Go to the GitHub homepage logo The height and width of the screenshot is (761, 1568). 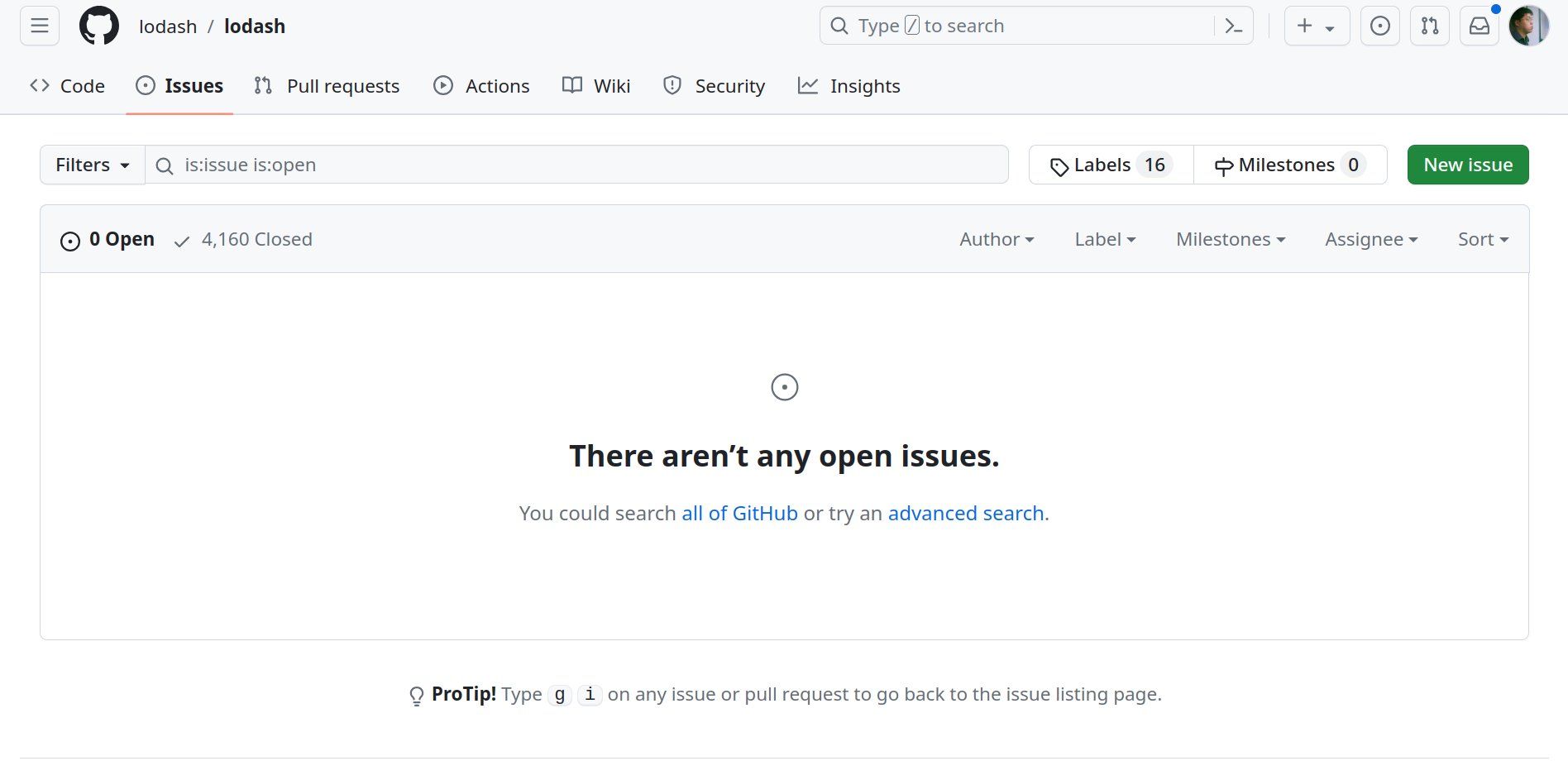(x=99, y=26)
